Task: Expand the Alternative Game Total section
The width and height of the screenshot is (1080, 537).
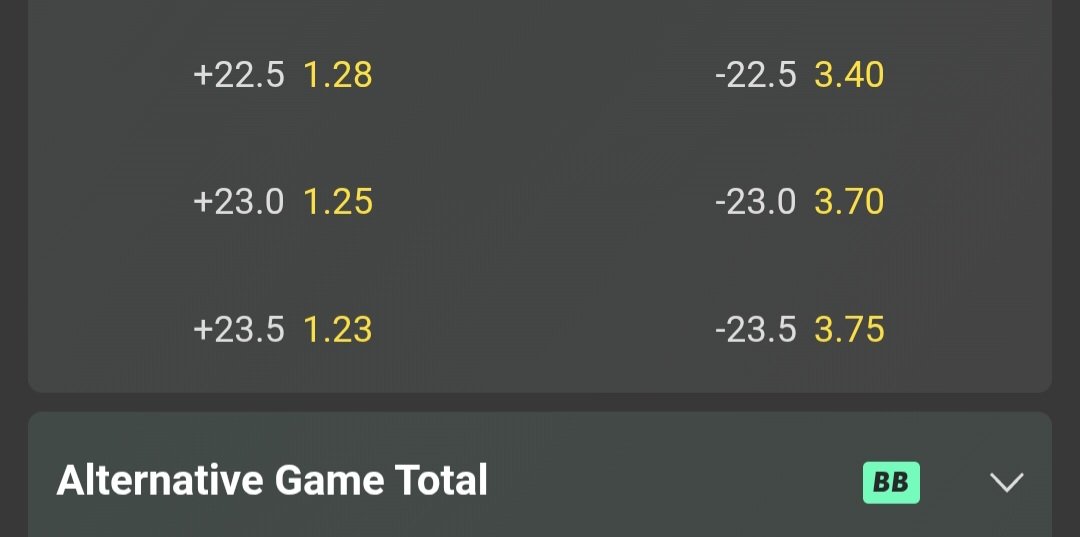Action: click(x=1006, y=482)
